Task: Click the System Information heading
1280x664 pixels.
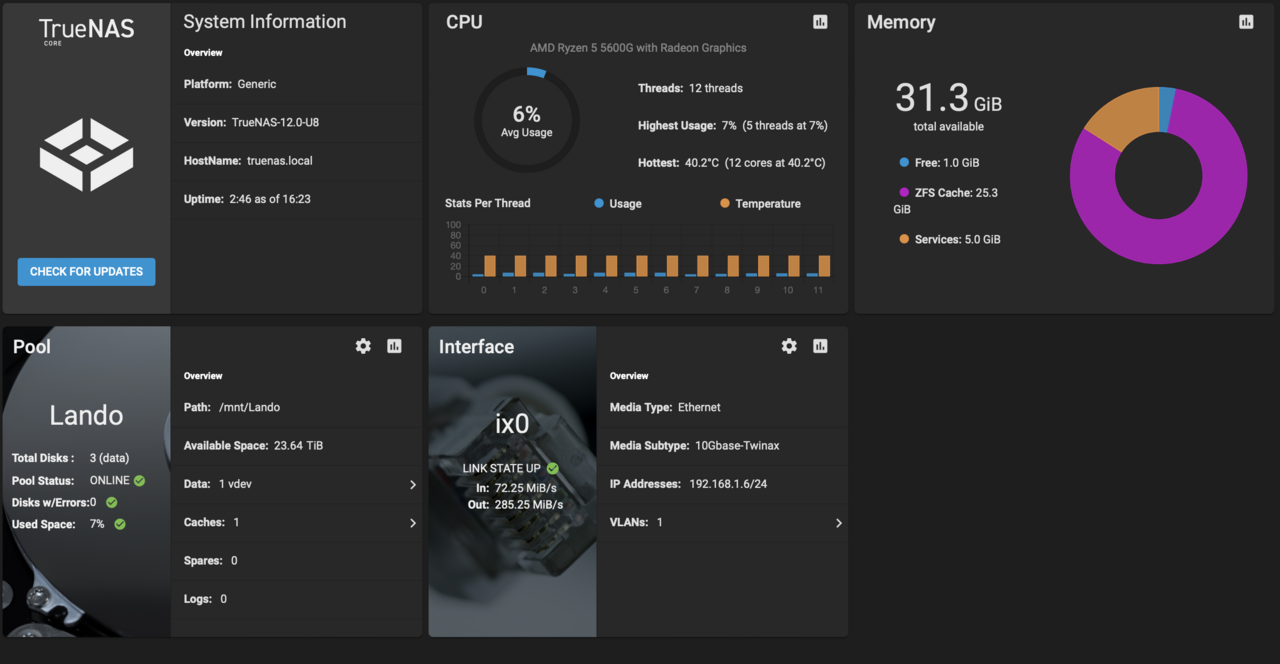Action: click(x=265, y=22)
